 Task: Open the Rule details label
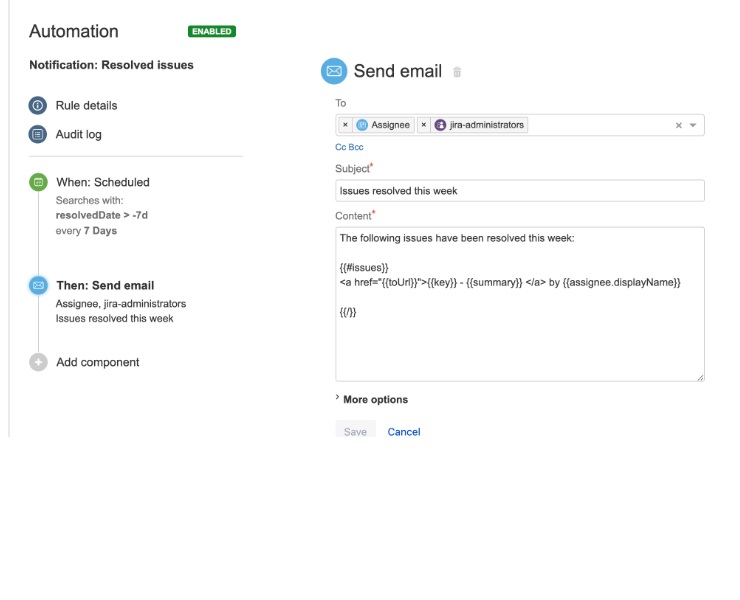(x=86, y=105)
